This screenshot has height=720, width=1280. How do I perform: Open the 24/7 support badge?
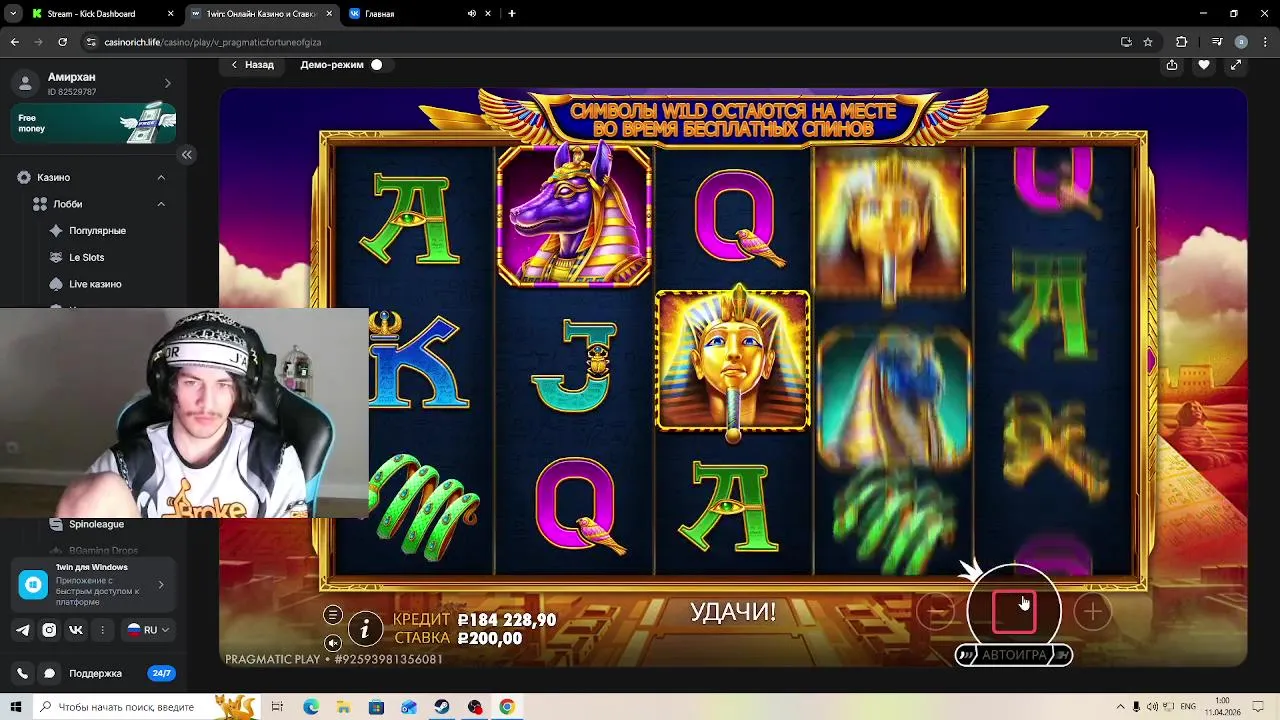(x=161, y=674)
